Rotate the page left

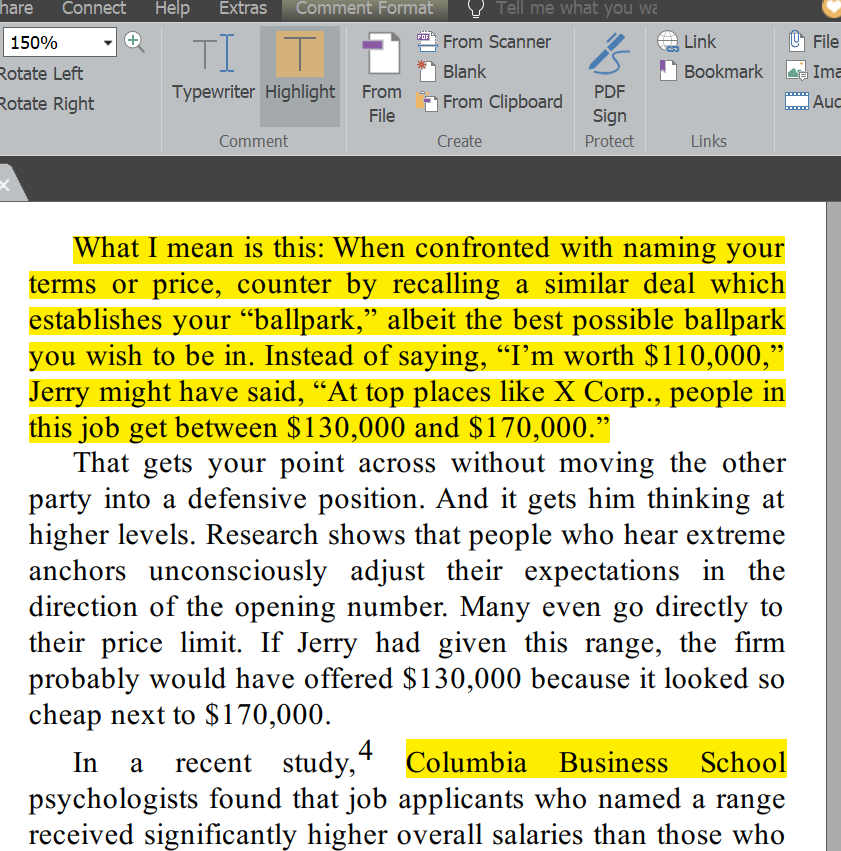42,73
